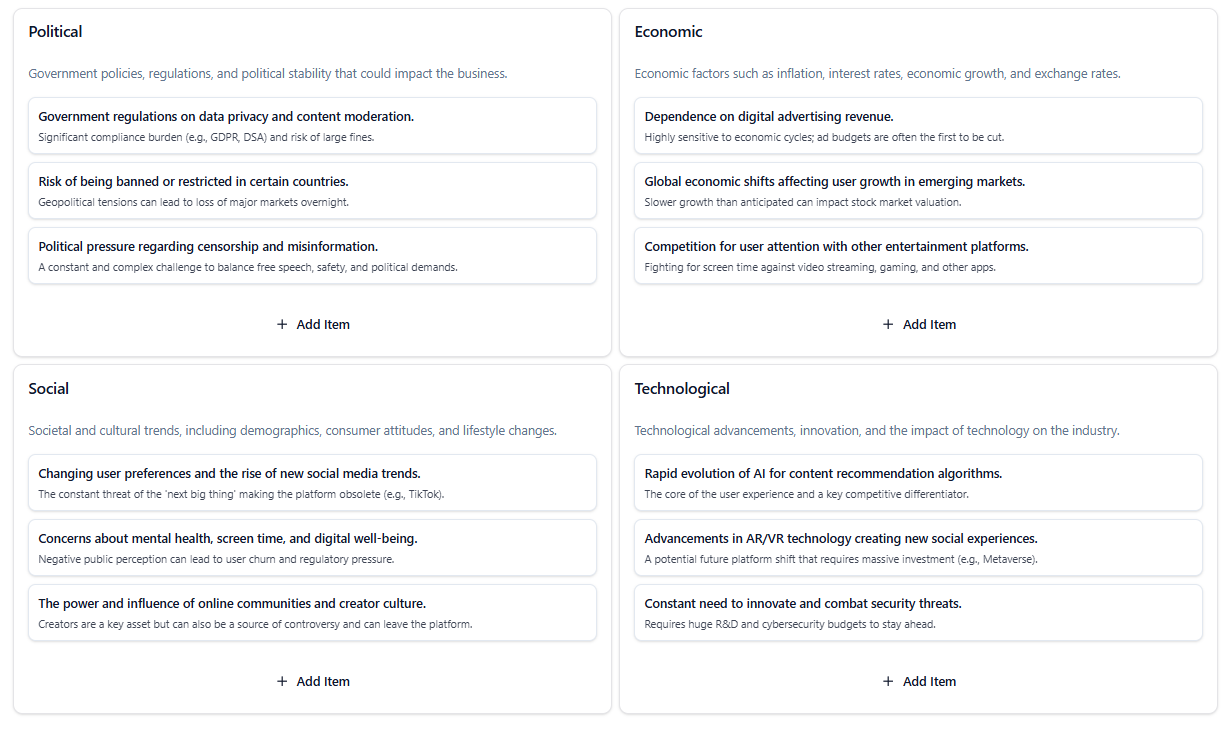
Task: Click the plus icon in Technological section
Action: point(888,682)
